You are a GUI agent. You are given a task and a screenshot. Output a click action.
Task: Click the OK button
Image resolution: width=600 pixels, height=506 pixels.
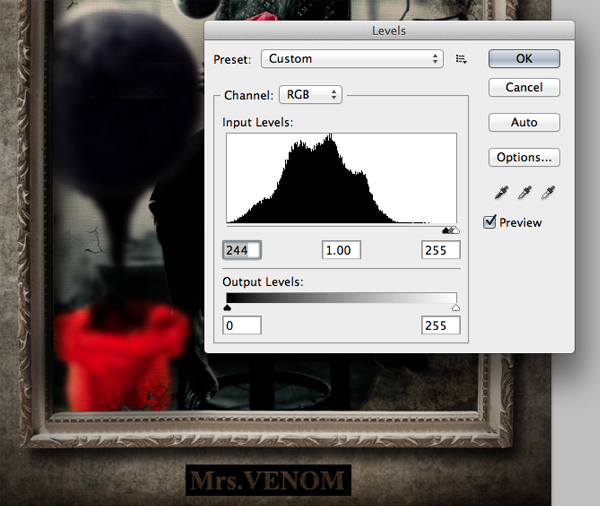click(x=524, y=59)
